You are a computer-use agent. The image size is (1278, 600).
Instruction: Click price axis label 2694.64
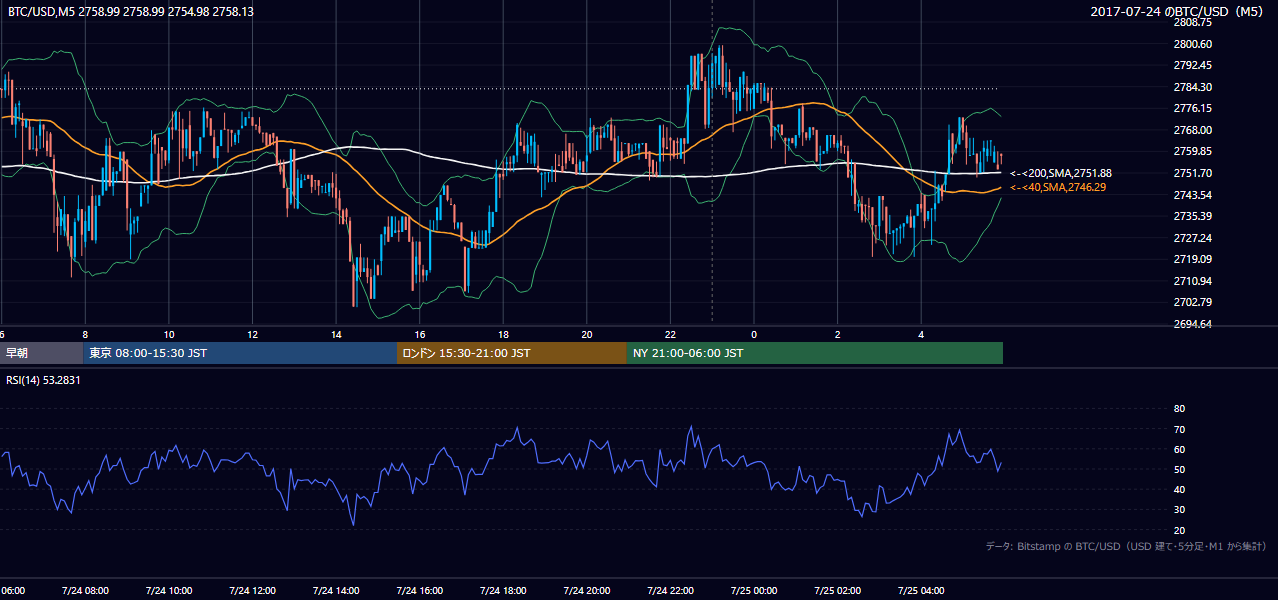tap(1193, 324)
